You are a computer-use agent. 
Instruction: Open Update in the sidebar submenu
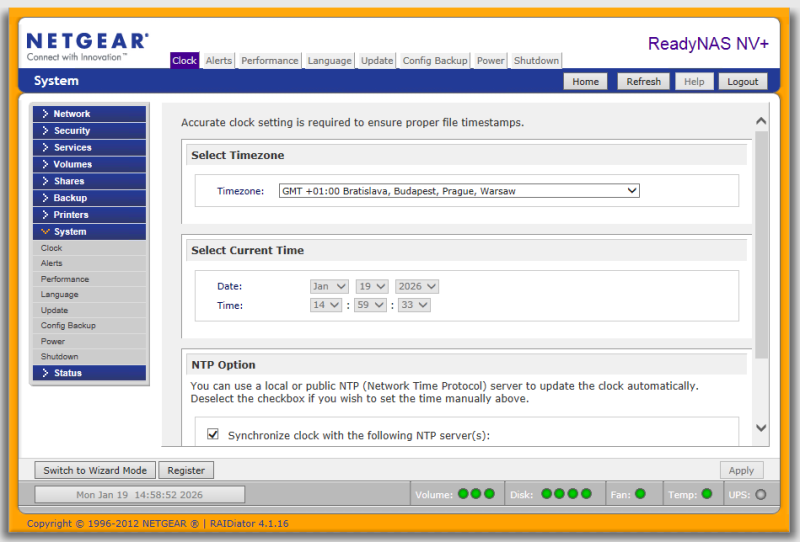point(89,310)
